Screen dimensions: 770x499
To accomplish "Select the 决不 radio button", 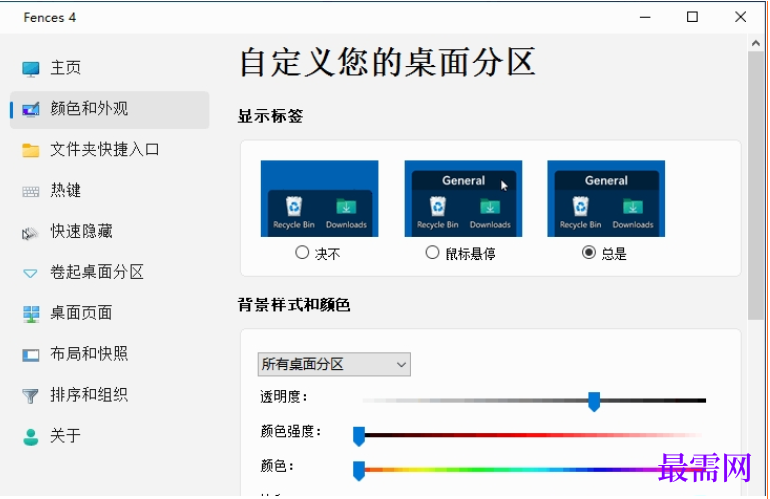I will click(302, 252).
